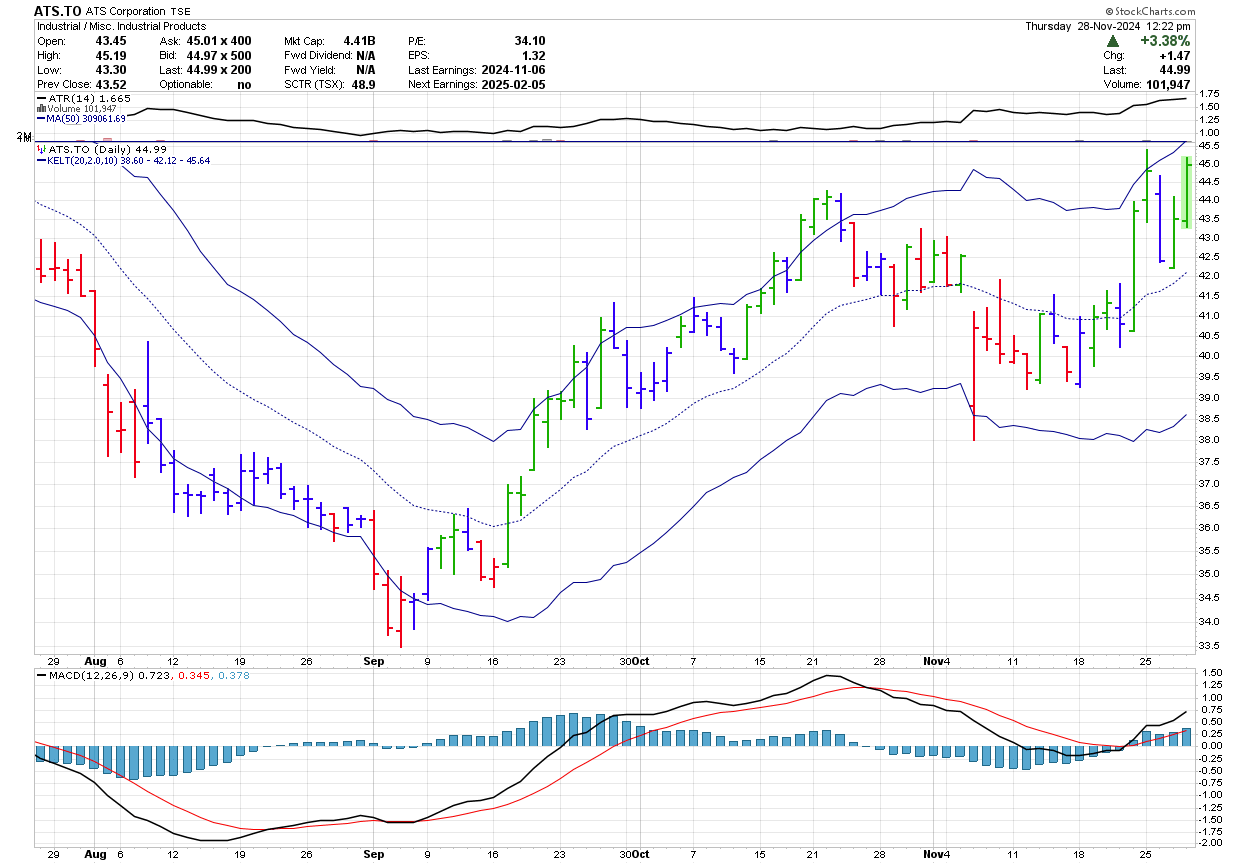Screen dimensions: 1240x864
Task: Click the Next Earnings date 2025-02-05
Action: click(x=513, y=84)
